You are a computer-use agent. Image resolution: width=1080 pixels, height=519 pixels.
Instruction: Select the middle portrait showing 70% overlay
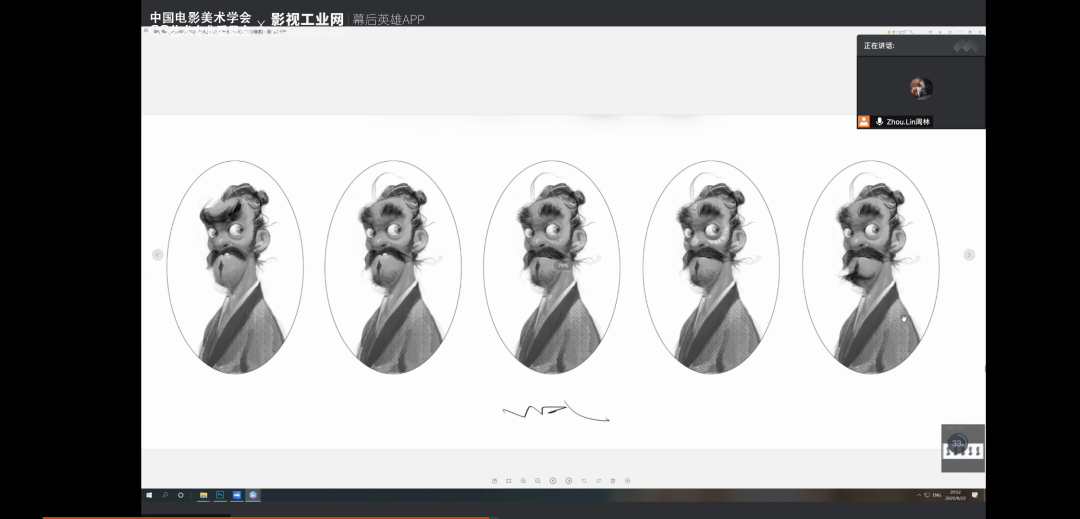click(552, 267)
